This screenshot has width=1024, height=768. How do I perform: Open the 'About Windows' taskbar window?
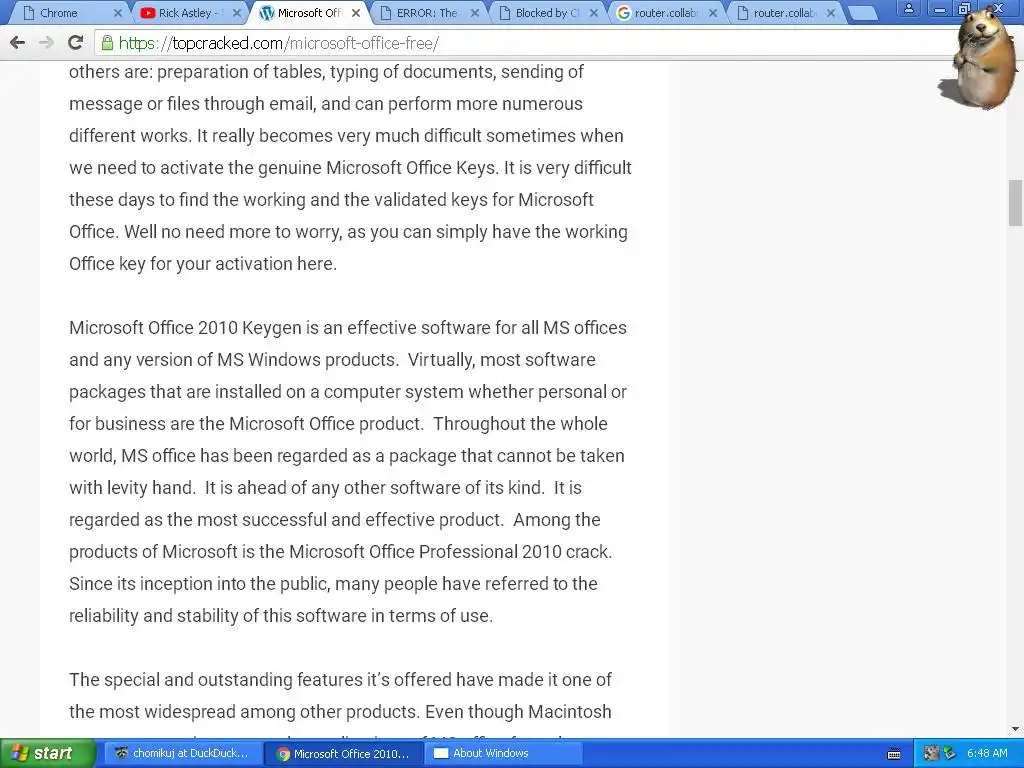tap(504, 753)
